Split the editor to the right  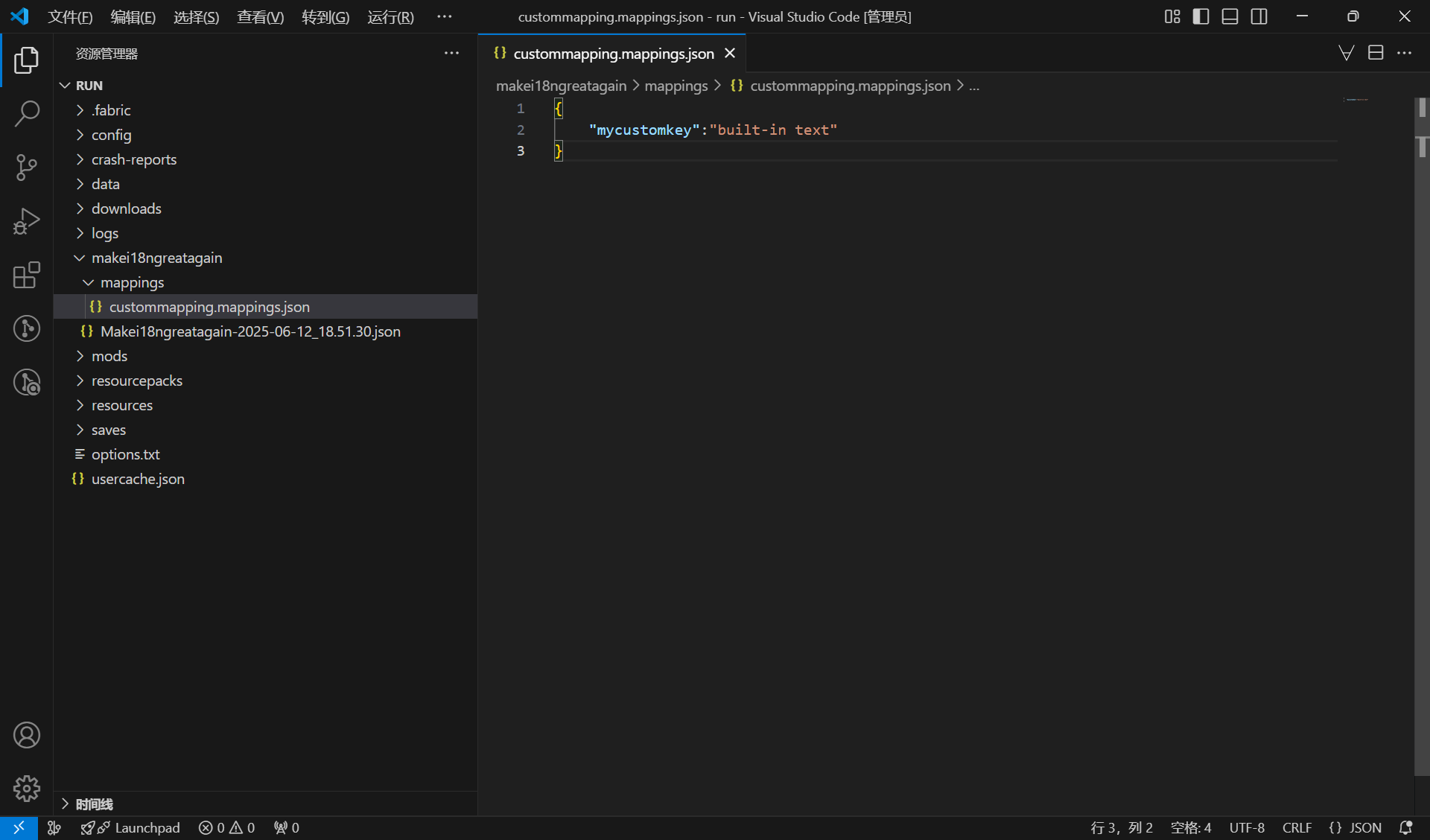coord(1376,53)
